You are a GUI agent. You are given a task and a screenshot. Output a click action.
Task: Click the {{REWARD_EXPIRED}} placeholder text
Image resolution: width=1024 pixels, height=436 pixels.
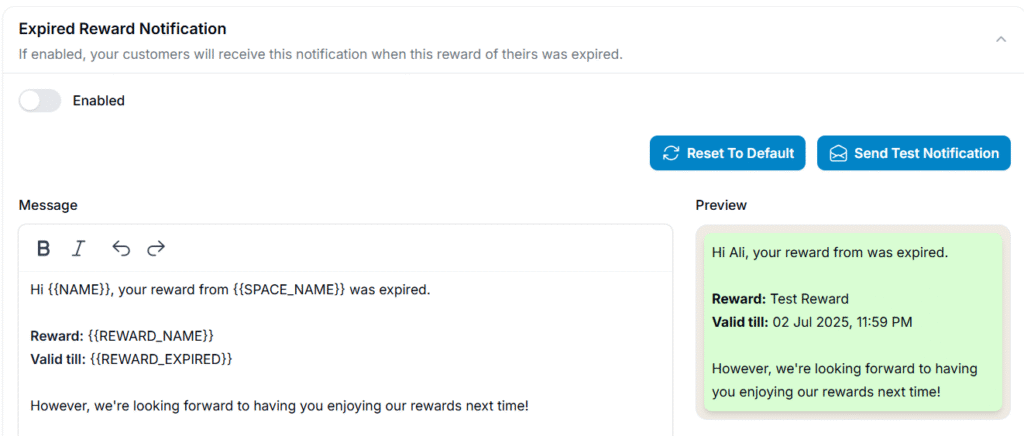161,359
